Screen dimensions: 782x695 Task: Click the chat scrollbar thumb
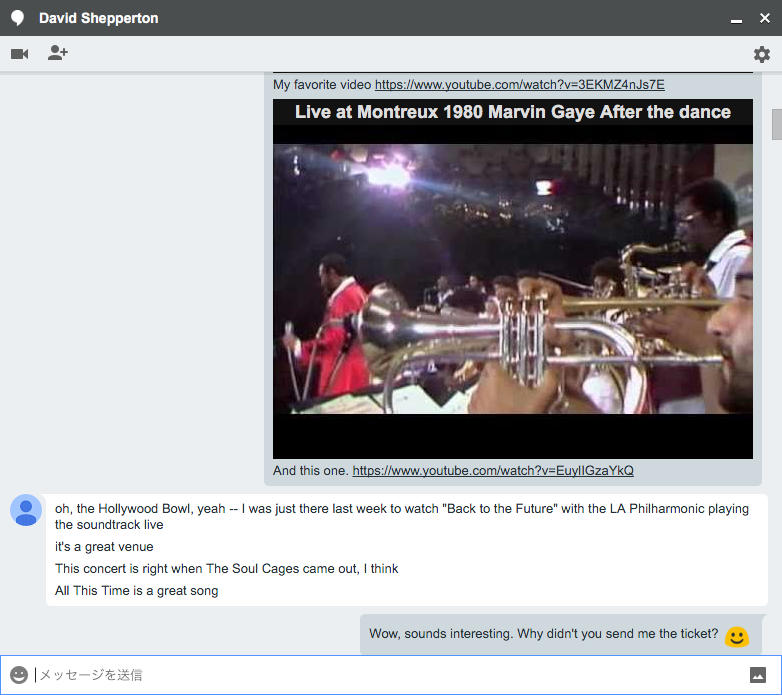(777, 124)
